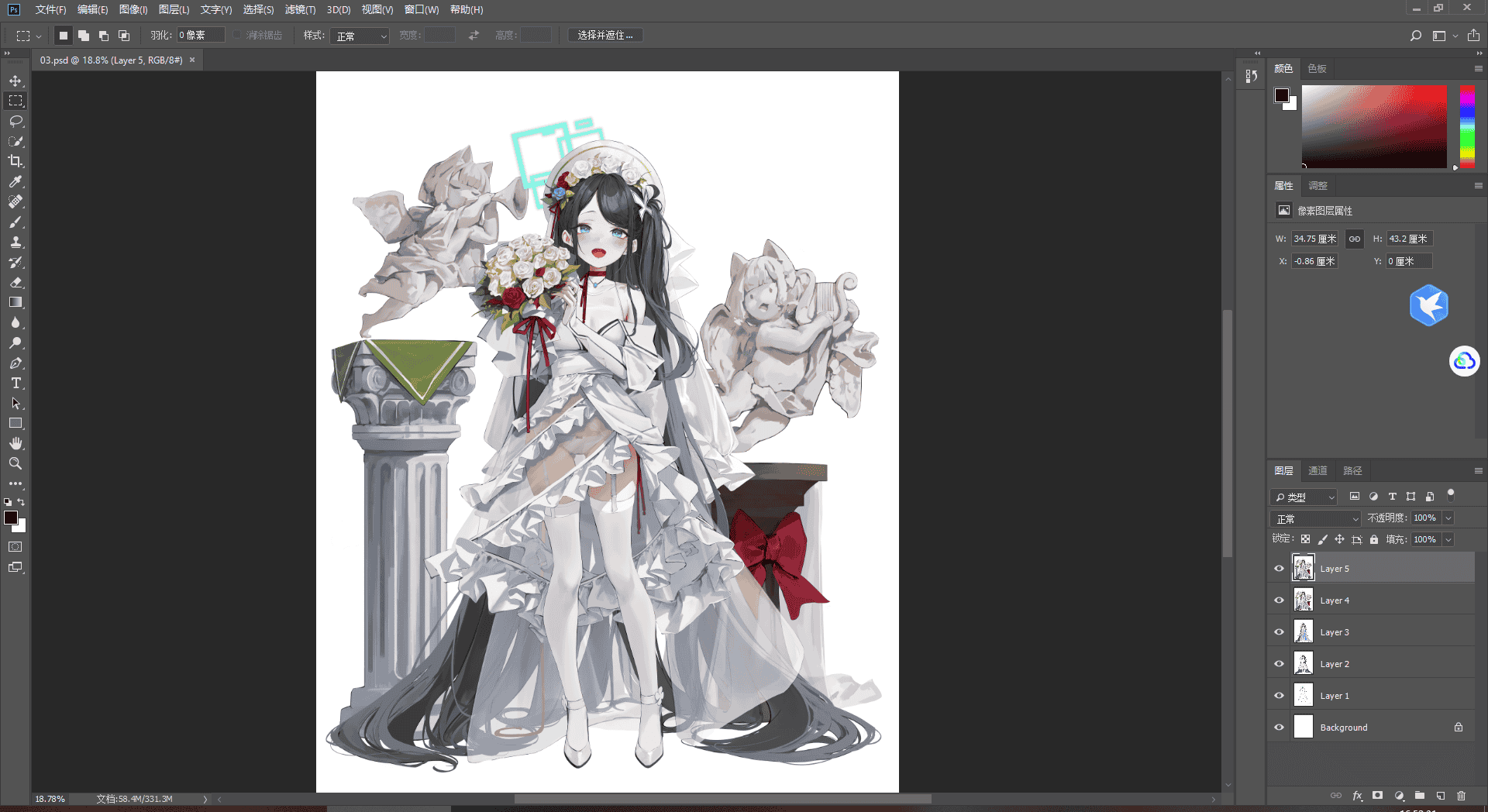Click the 羽化 feather input field
The width and height of the screenshot is (1488, 812).
[201, 36]
